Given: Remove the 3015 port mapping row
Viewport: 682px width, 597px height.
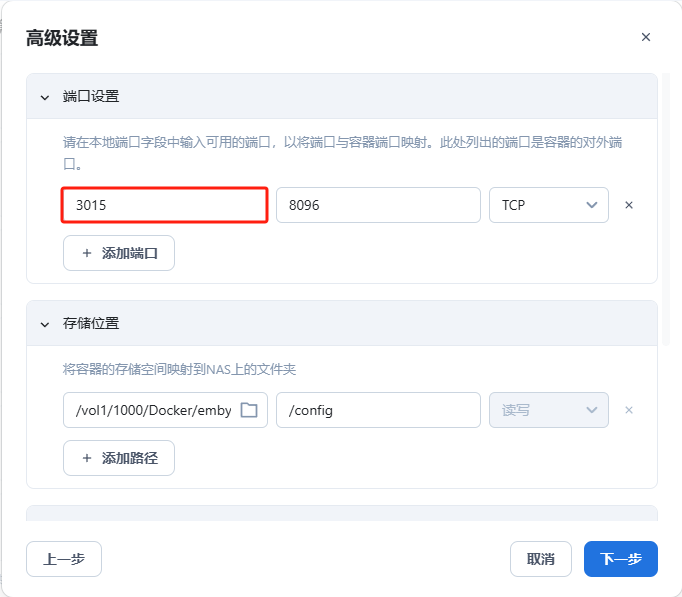Looking at the screenshot, I should click(x=629, y=205).
